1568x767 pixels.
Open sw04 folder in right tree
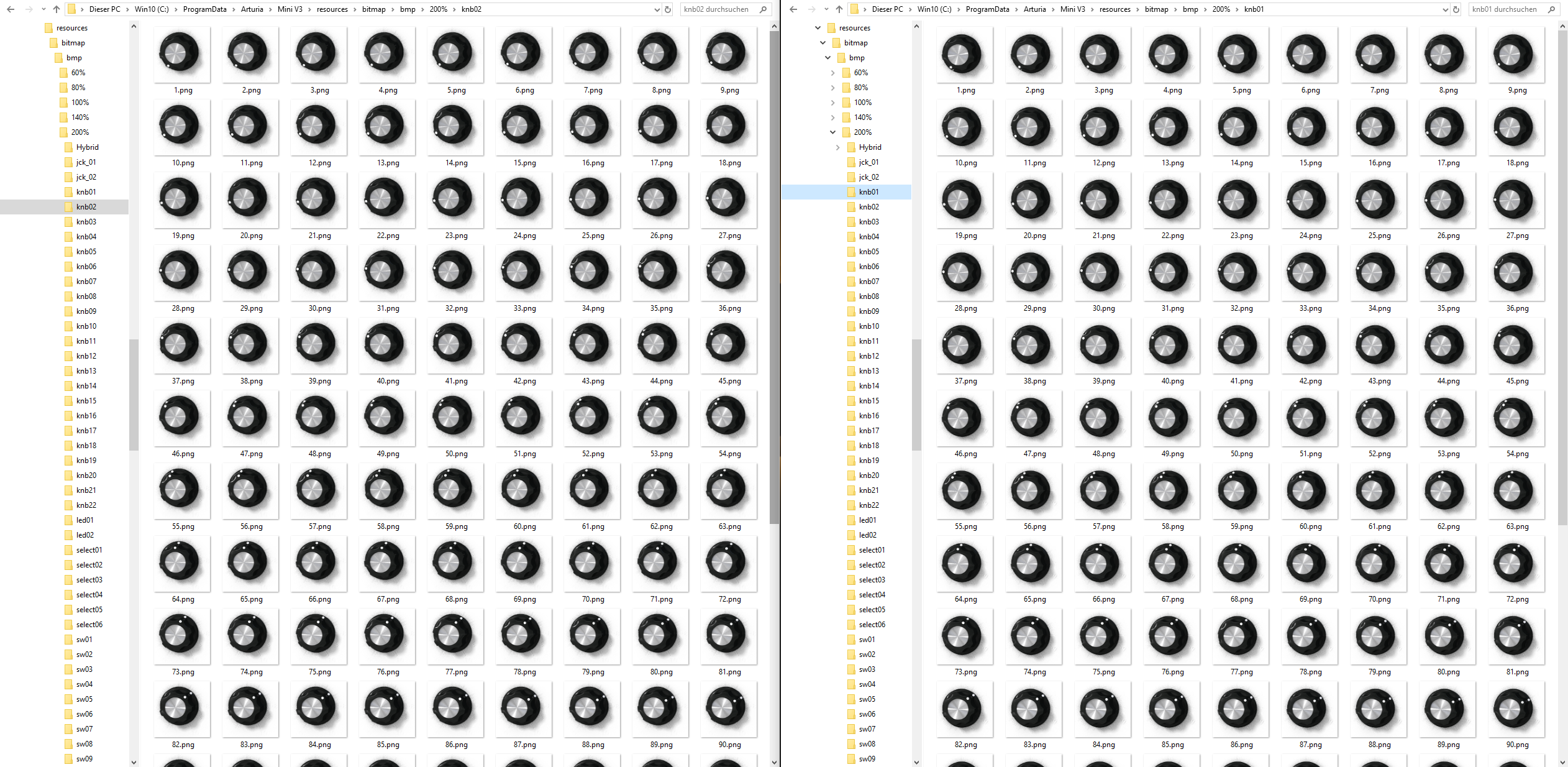[x=867, y=684]
